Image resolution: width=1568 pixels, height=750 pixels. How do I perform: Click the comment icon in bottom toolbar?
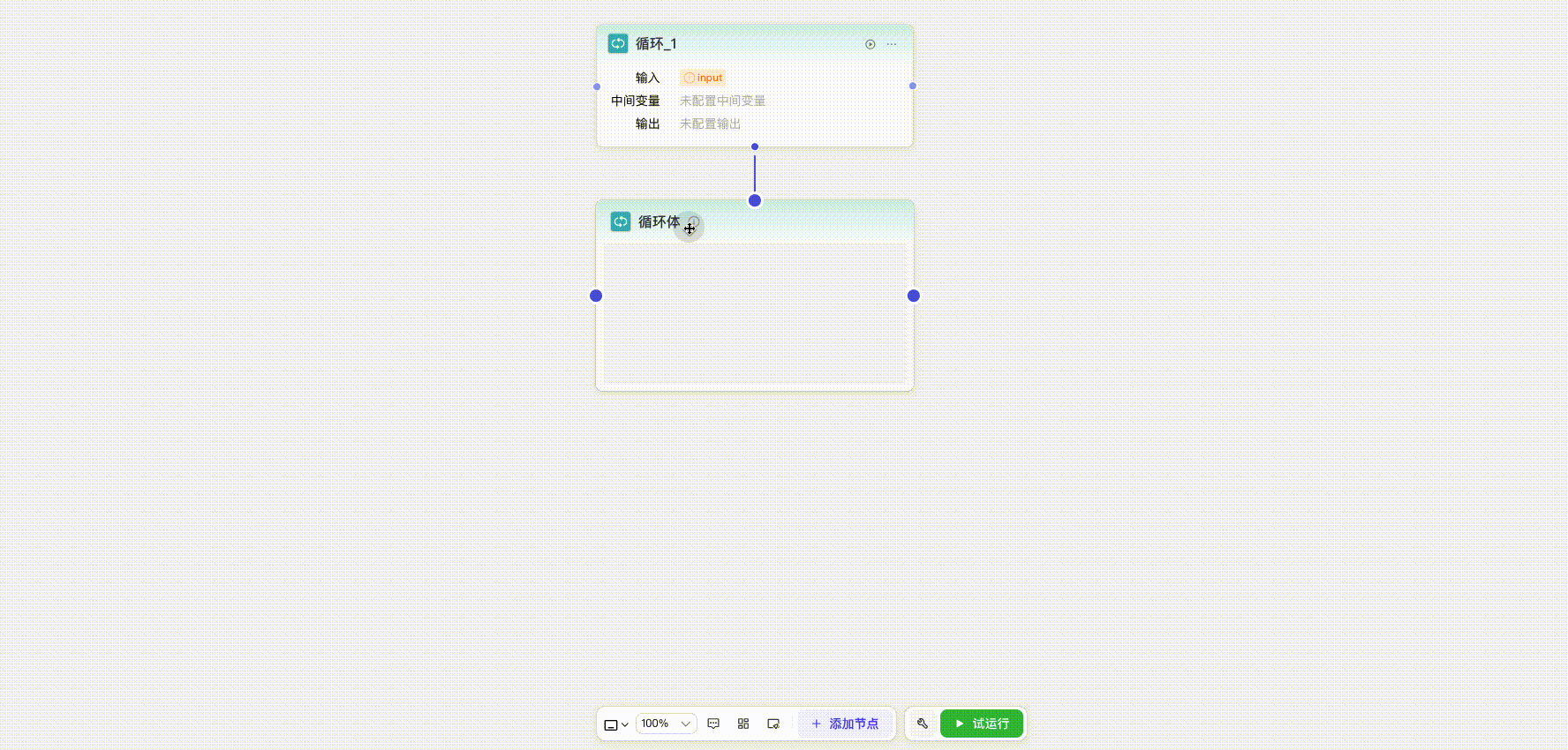(713, 724)
